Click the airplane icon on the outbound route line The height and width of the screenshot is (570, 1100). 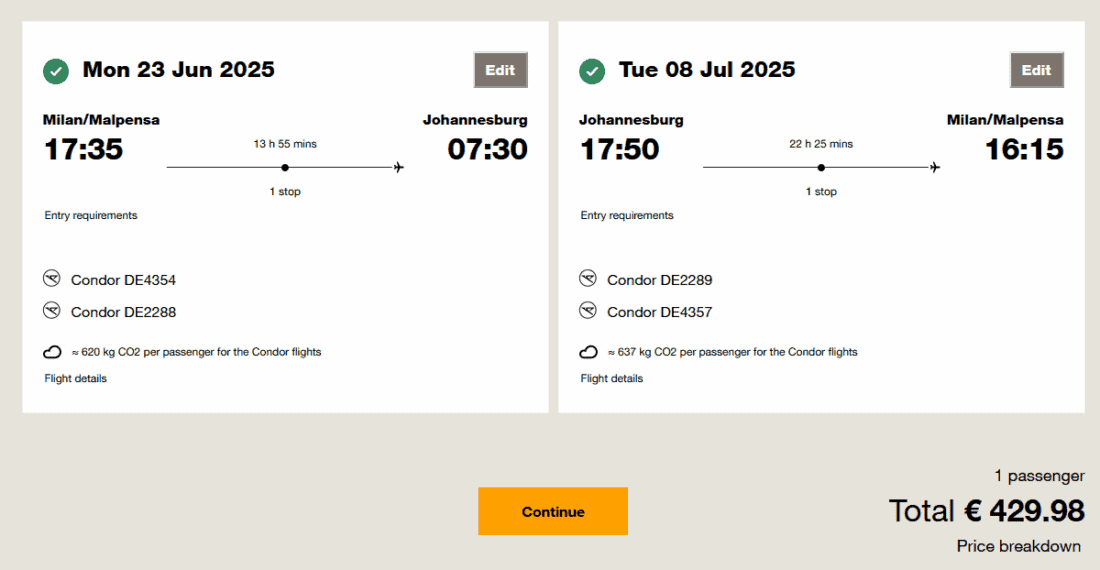point(399,167)
